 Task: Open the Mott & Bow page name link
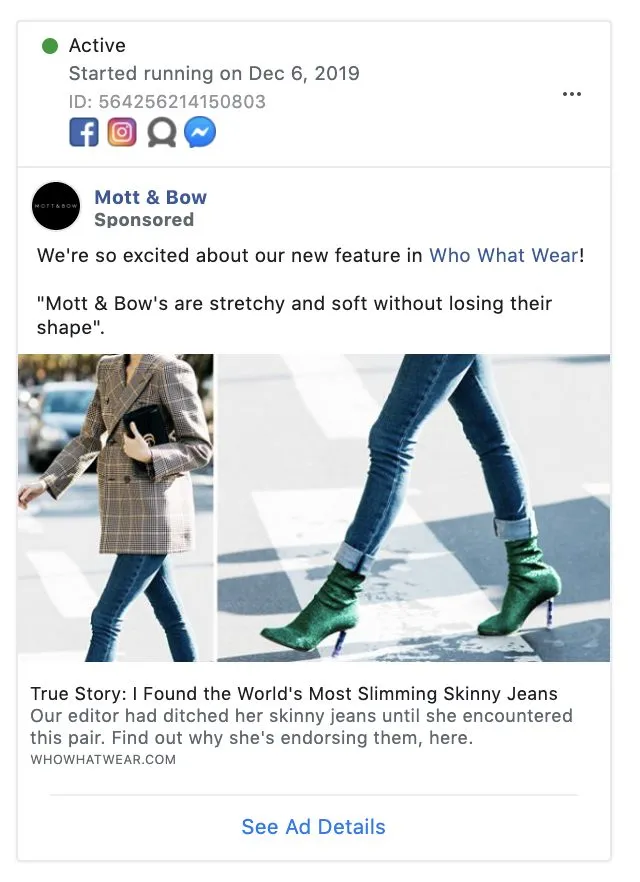[x=151, y=197]
